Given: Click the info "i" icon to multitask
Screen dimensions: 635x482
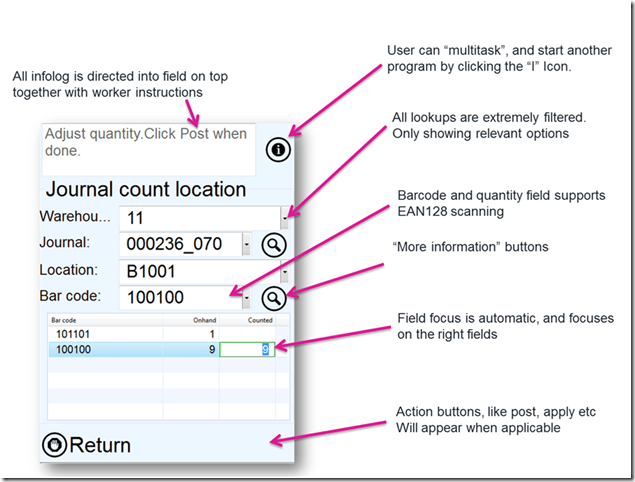Looking at the screenshot, I should coord(278,150).
